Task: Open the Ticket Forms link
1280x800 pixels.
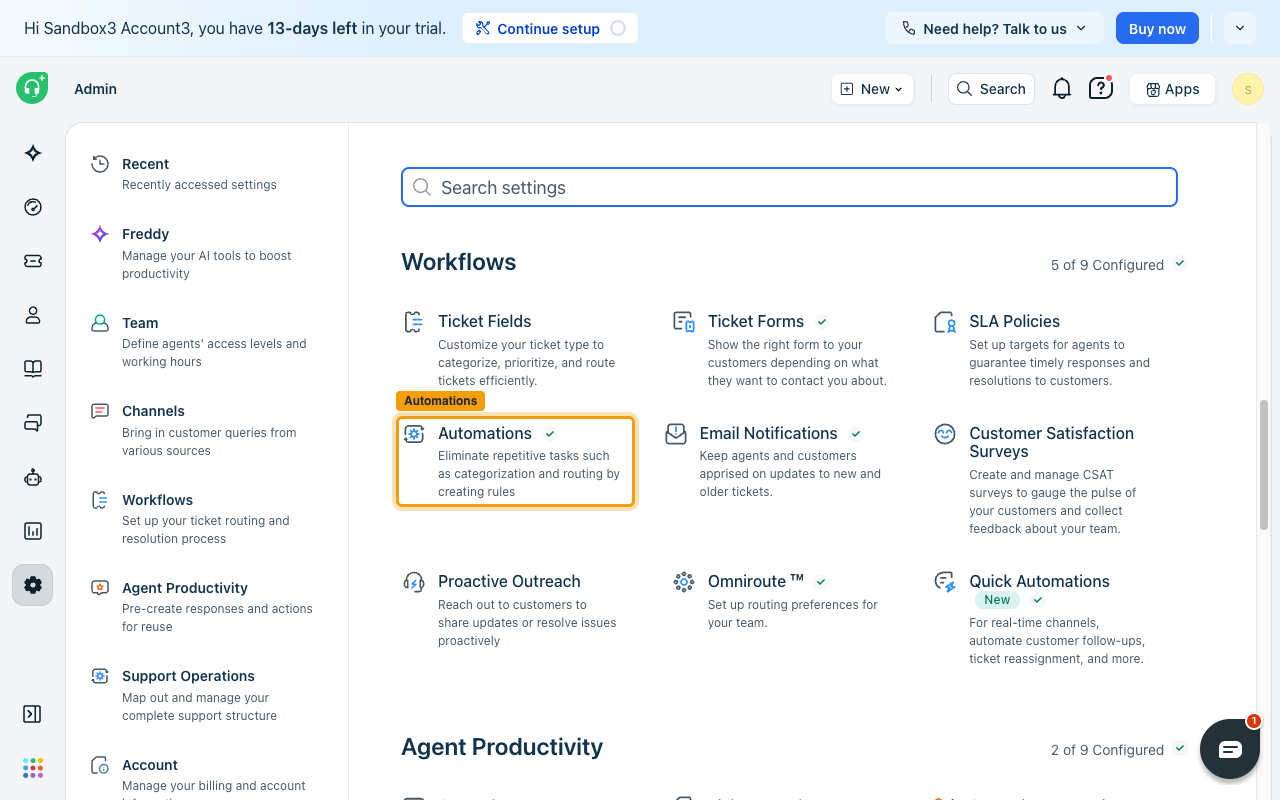Action: coord(756,321)
